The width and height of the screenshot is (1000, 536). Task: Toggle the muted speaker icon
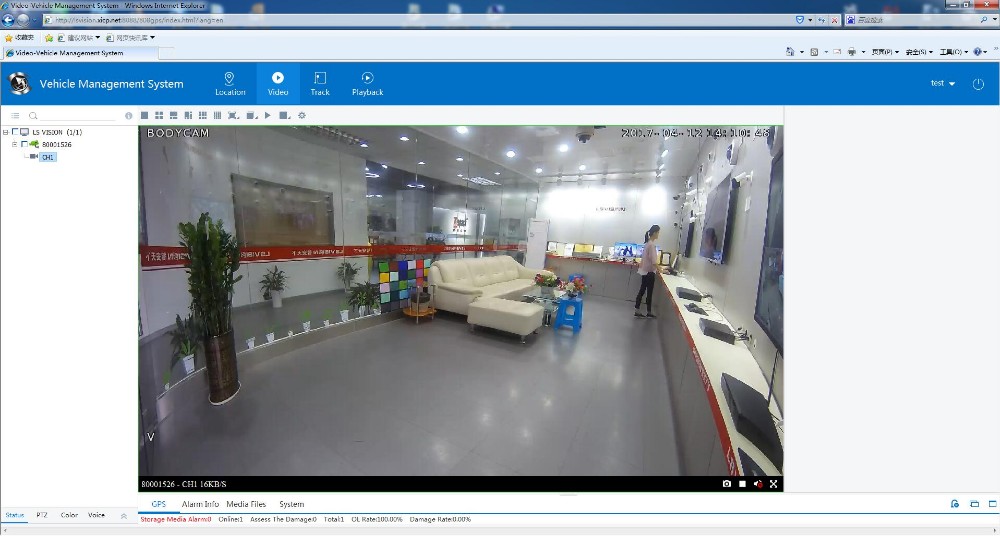click(758, 484)
